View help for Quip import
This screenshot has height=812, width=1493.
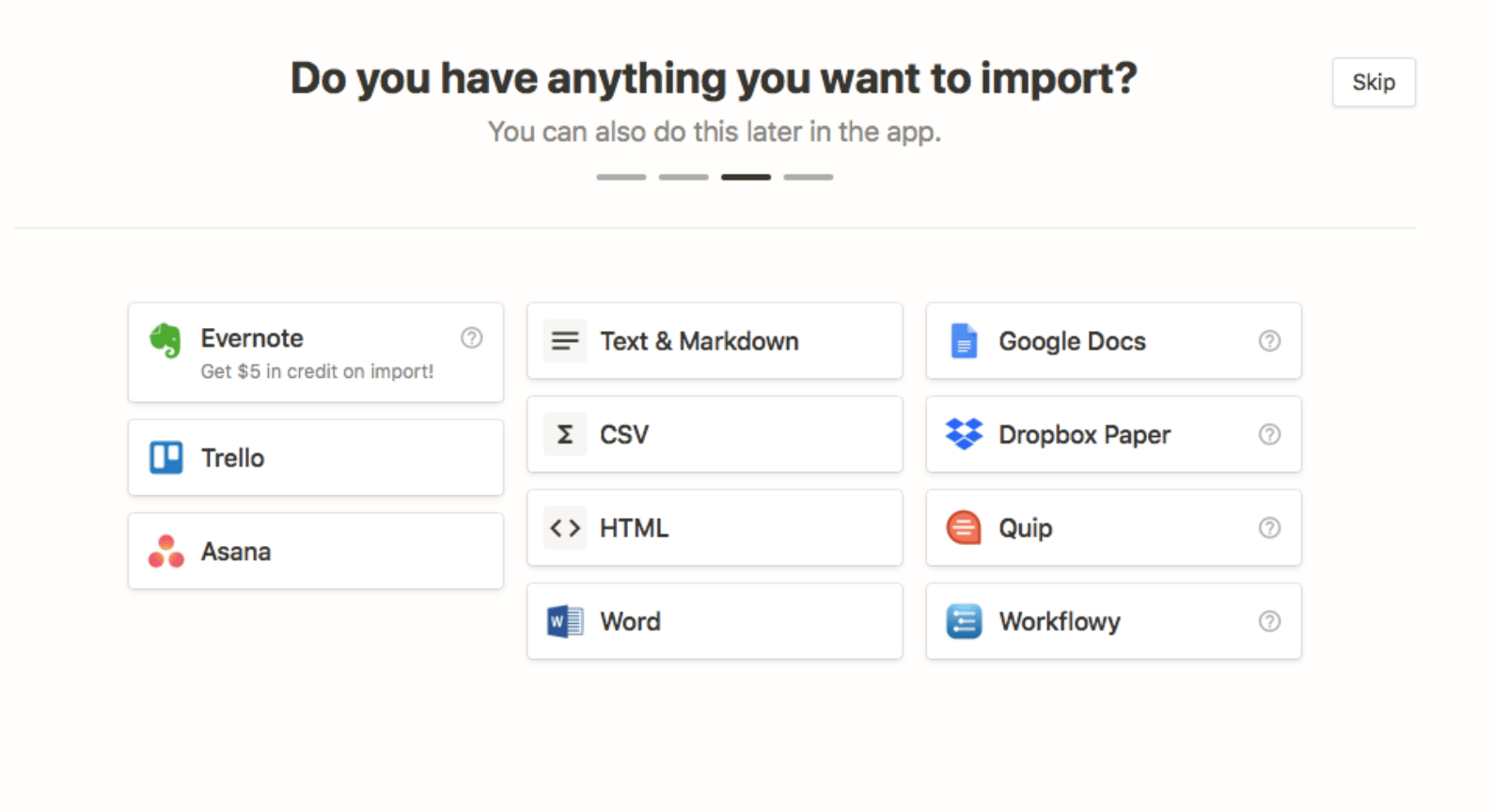tap(1269, 528)
